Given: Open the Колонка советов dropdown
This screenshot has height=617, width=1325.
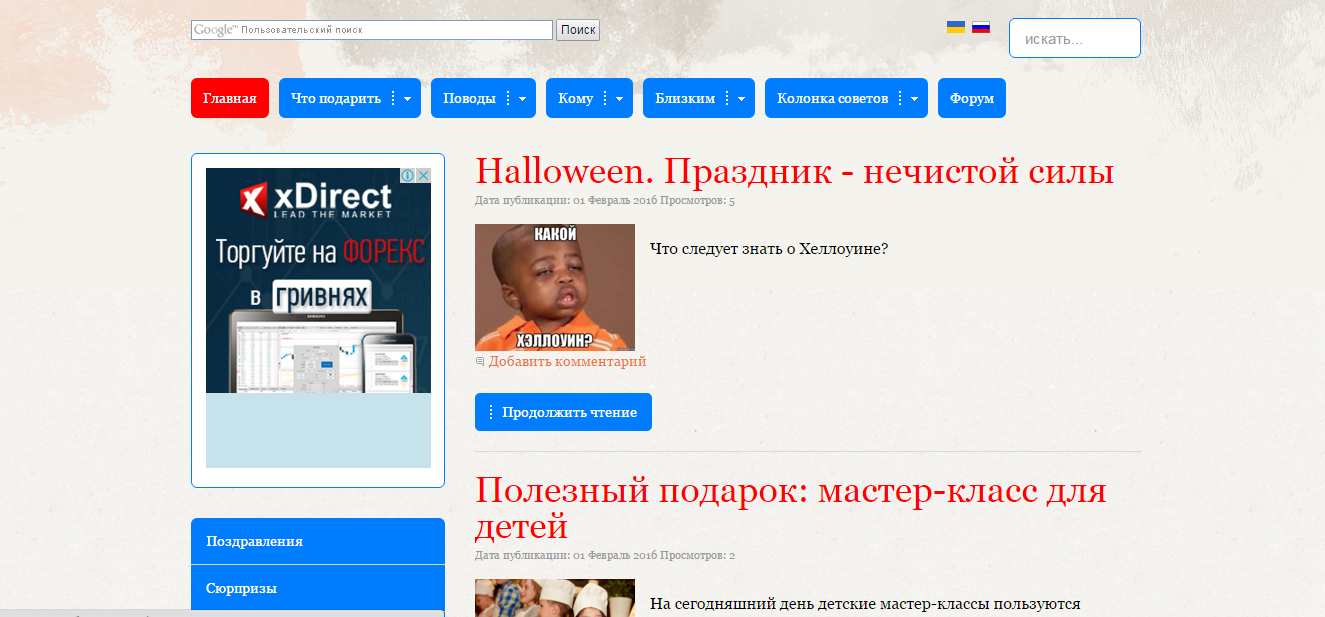Looking at the screenshot, I should click(912, 97).
